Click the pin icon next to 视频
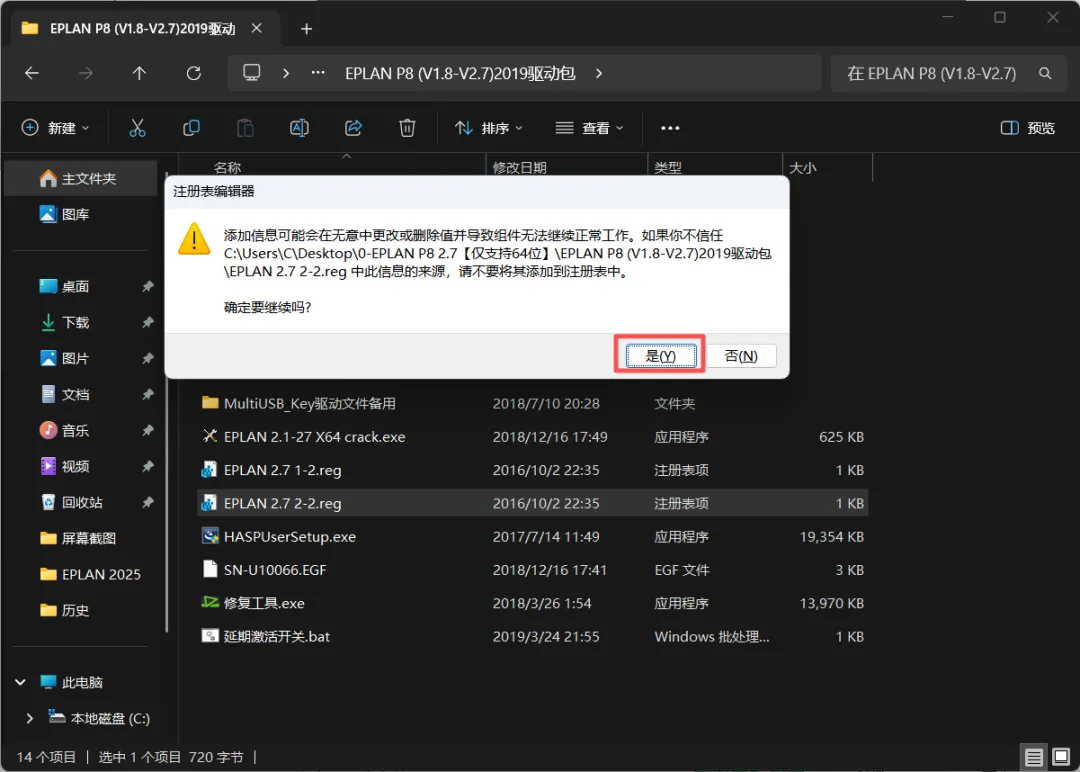The image size is (1080, 772). 147,466
